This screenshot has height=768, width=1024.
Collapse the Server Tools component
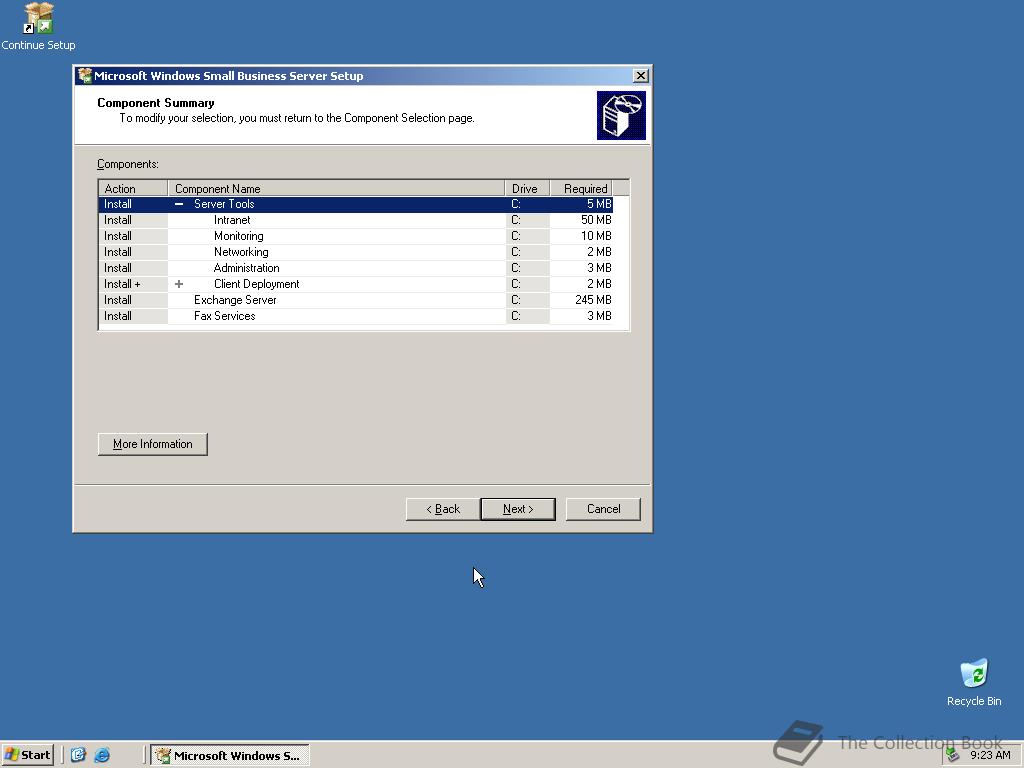click(179, 204)
